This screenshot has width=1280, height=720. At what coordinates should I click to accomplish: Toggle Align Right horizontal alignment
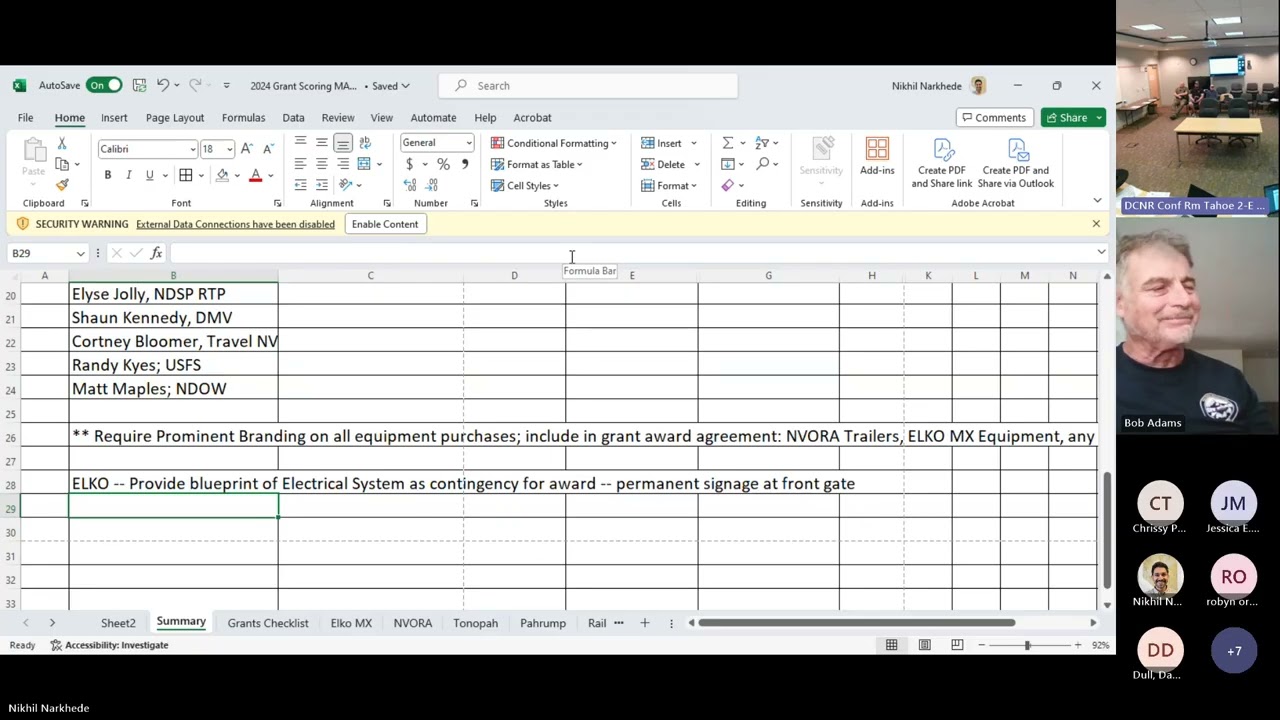(342, 164)
